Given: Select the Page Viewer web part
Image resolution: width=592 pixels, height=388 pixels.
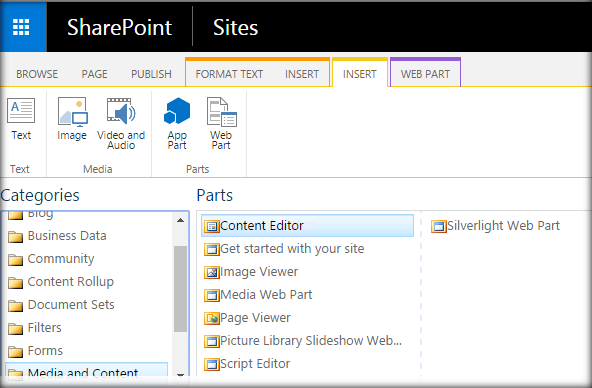Looking at the screenshot, I should (x=255, y=318).
